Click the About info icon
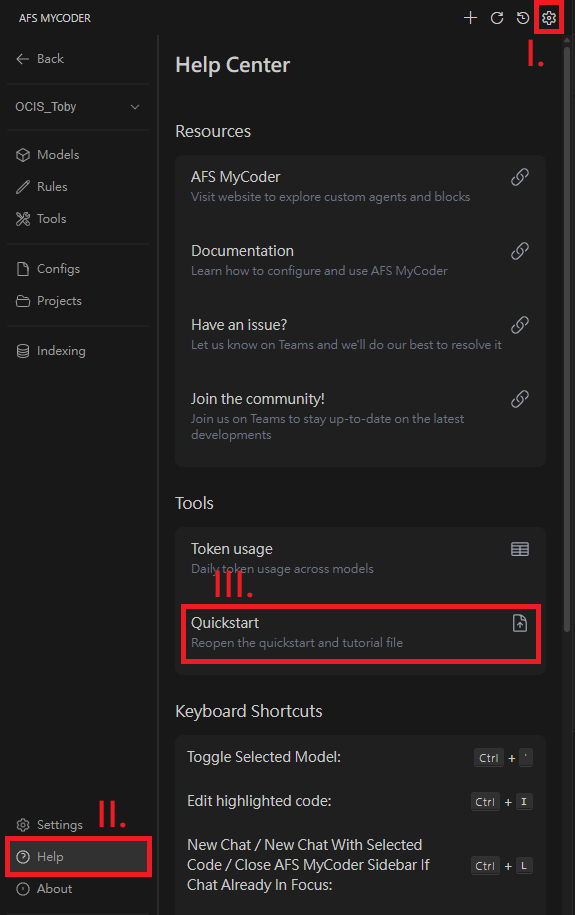The width and height of the screenshot is (575, 915). [x=23, y=889]
